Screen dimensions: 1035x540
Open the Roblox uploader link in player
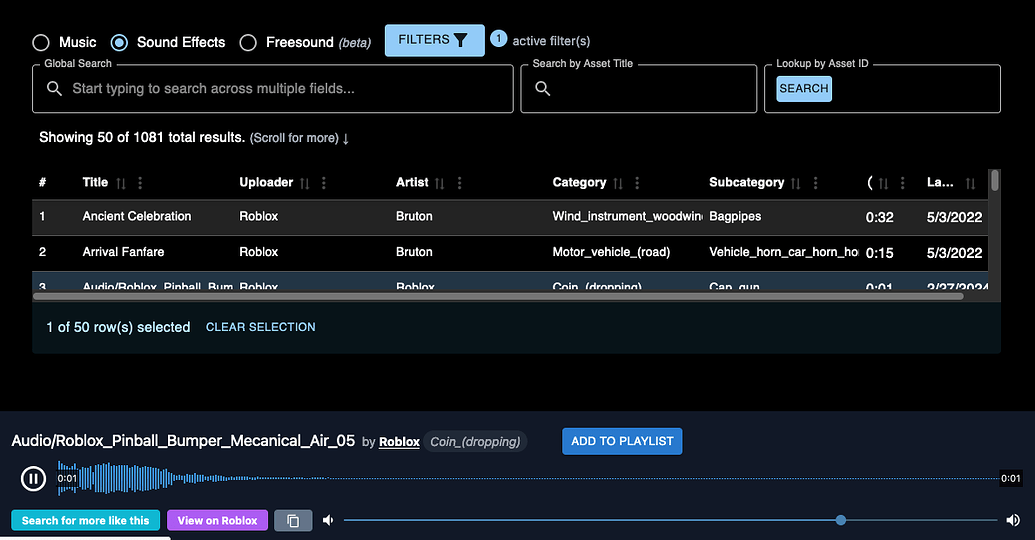[399, 442]
